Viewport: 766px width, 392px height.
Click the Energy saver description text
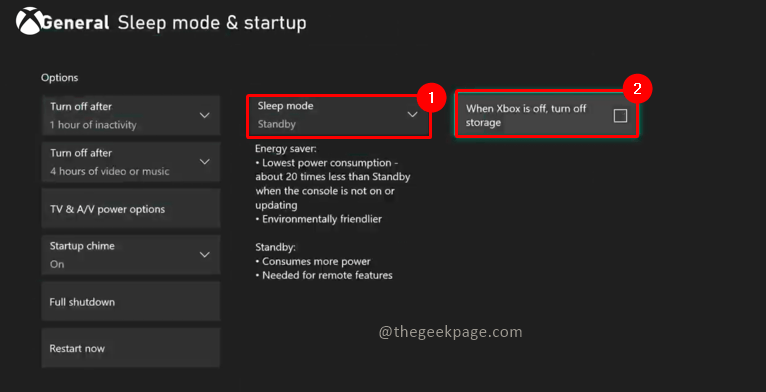(x=333, y=183)
